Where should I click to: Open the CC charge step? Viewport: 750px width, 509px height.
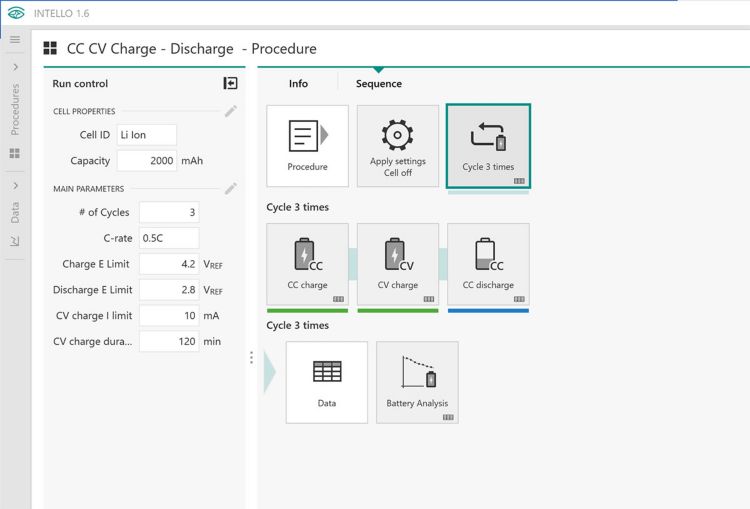coord(307,264)
